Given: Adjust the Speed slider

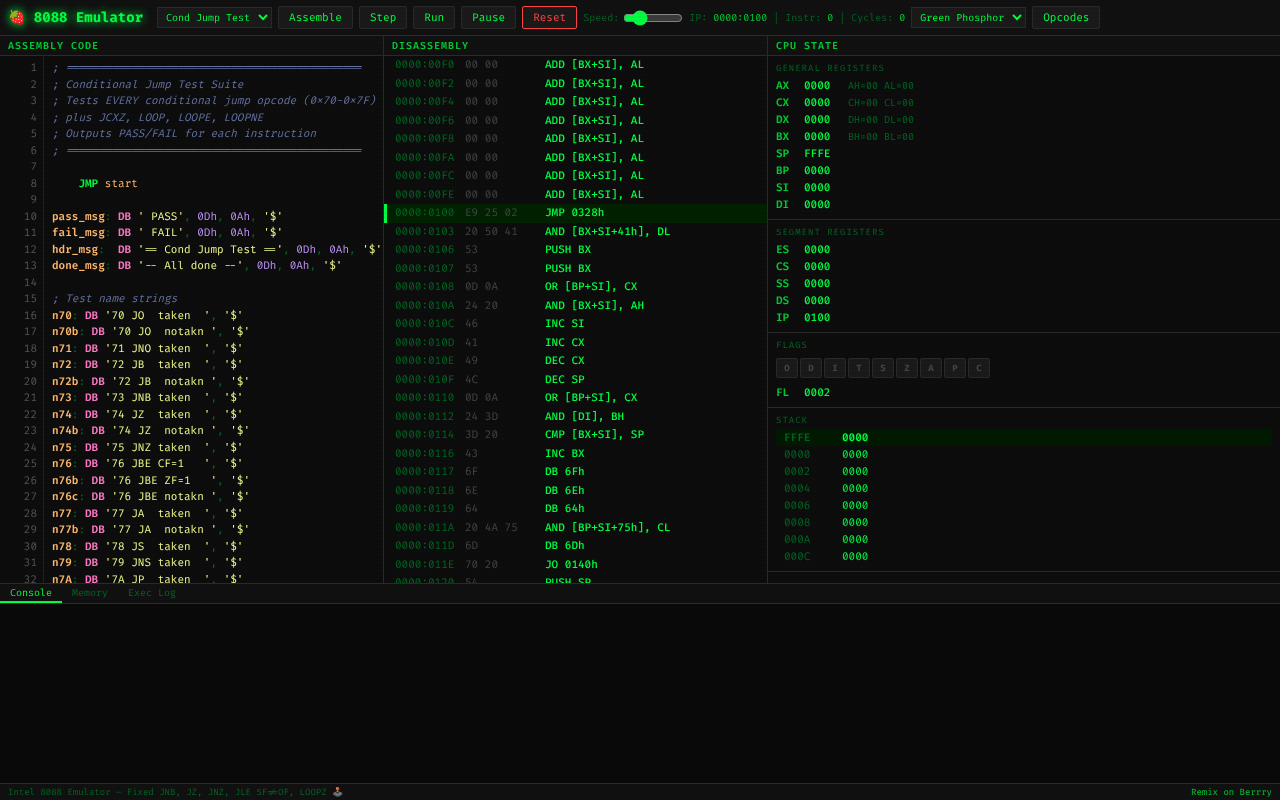Looking at the screenshot, I should coord(653,18).
